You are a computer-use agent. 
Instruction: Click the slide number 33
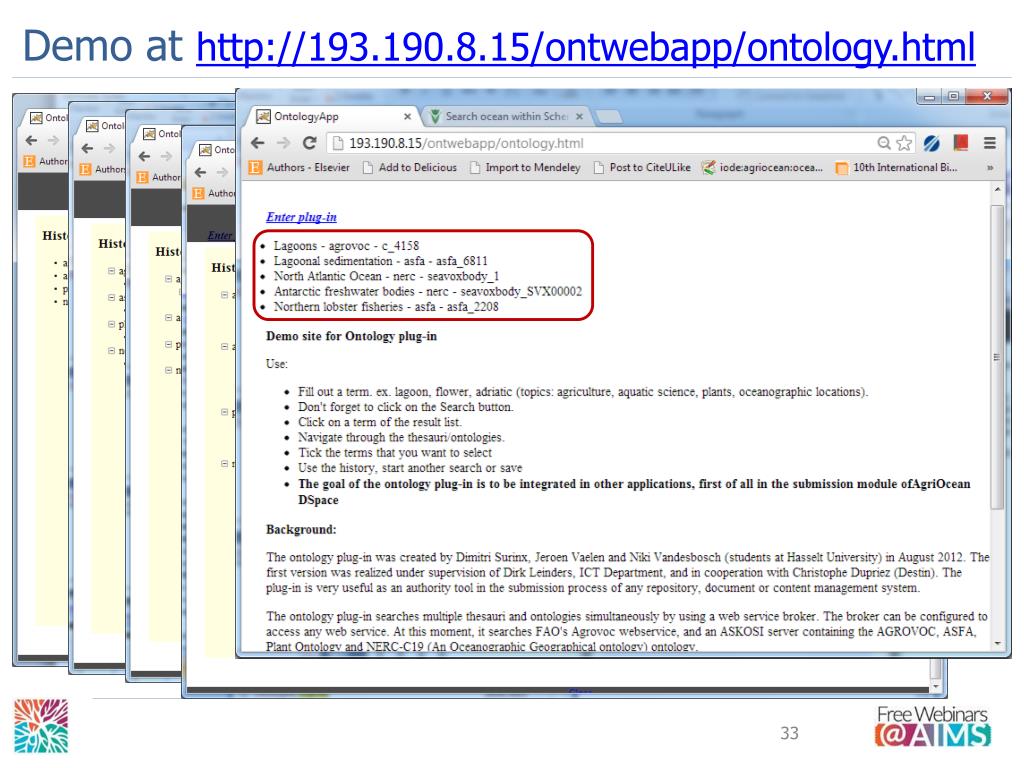[789, 733]
